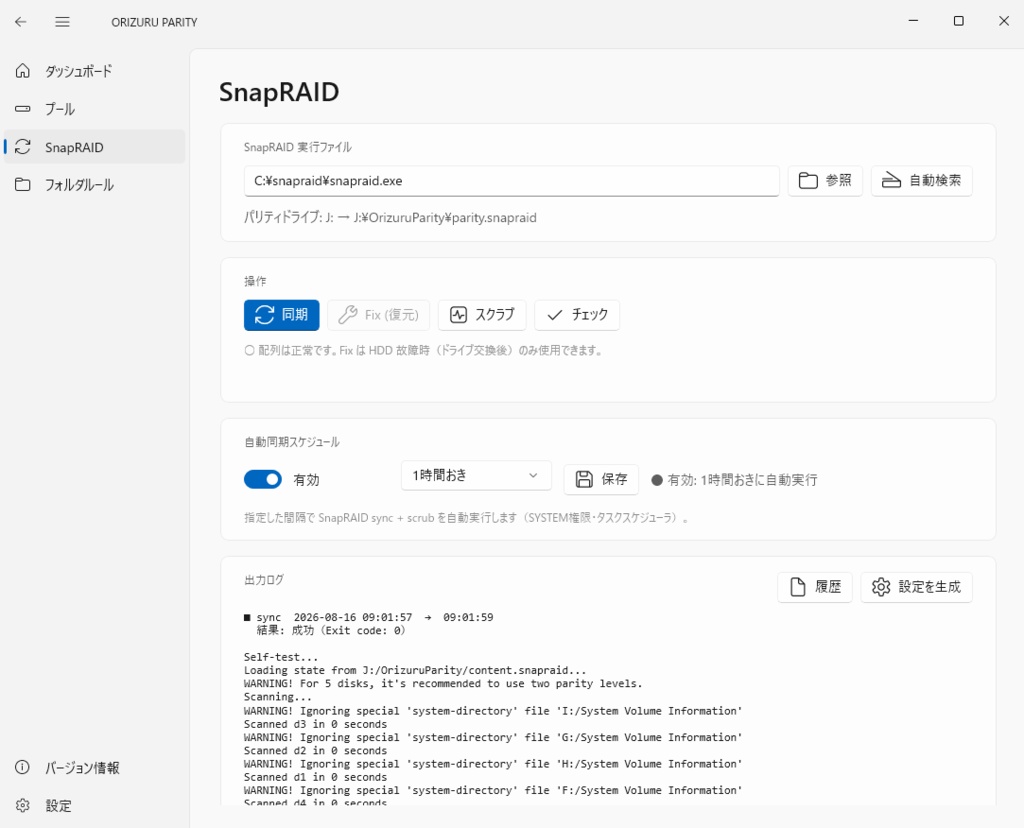Click the document icon on 履歴
The width and height of the screenshot is (1024, 828).
[x=797, y=587]
